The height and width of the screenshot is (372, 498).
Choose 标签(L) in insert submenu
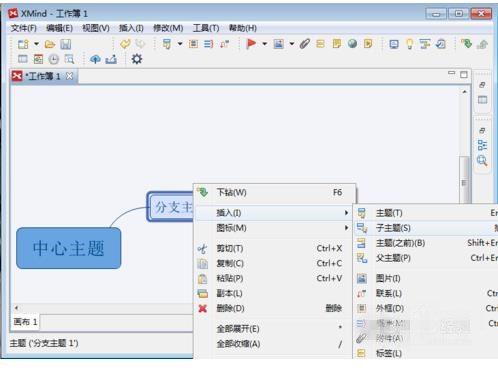(x=426, y=353)
